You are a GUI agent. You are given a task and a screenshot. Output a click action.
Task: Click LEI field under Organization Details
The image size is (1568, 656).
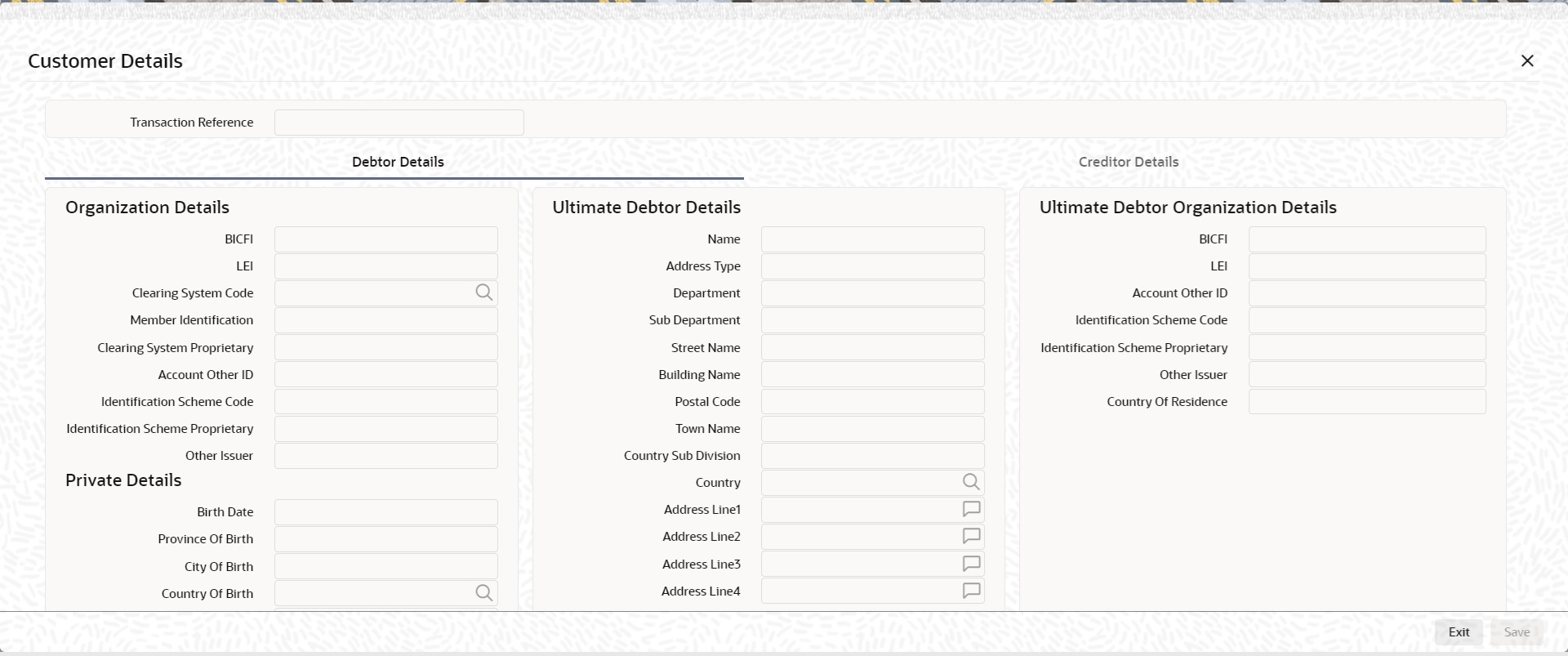click(x=386, y=266)
